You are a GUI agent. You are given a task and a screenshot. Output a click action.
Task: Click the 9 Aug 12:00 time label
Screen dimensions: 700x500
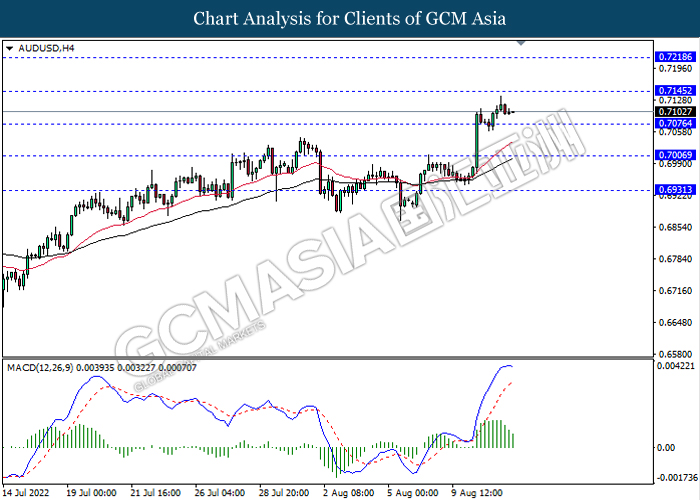pyautogui.click(x=477, y=493)
